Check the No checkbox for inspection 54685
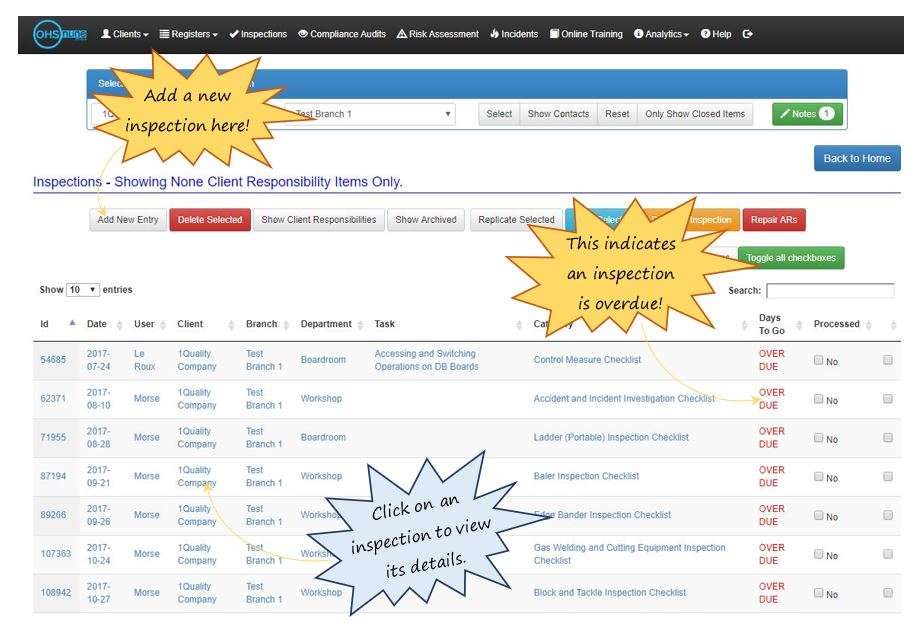 tap(817, 359)
